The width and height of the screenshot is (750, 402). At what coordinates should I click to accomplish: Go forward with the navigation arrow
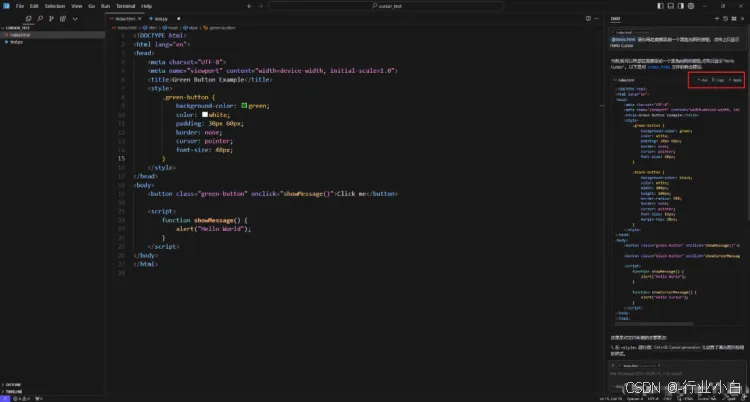pos(260,6)
